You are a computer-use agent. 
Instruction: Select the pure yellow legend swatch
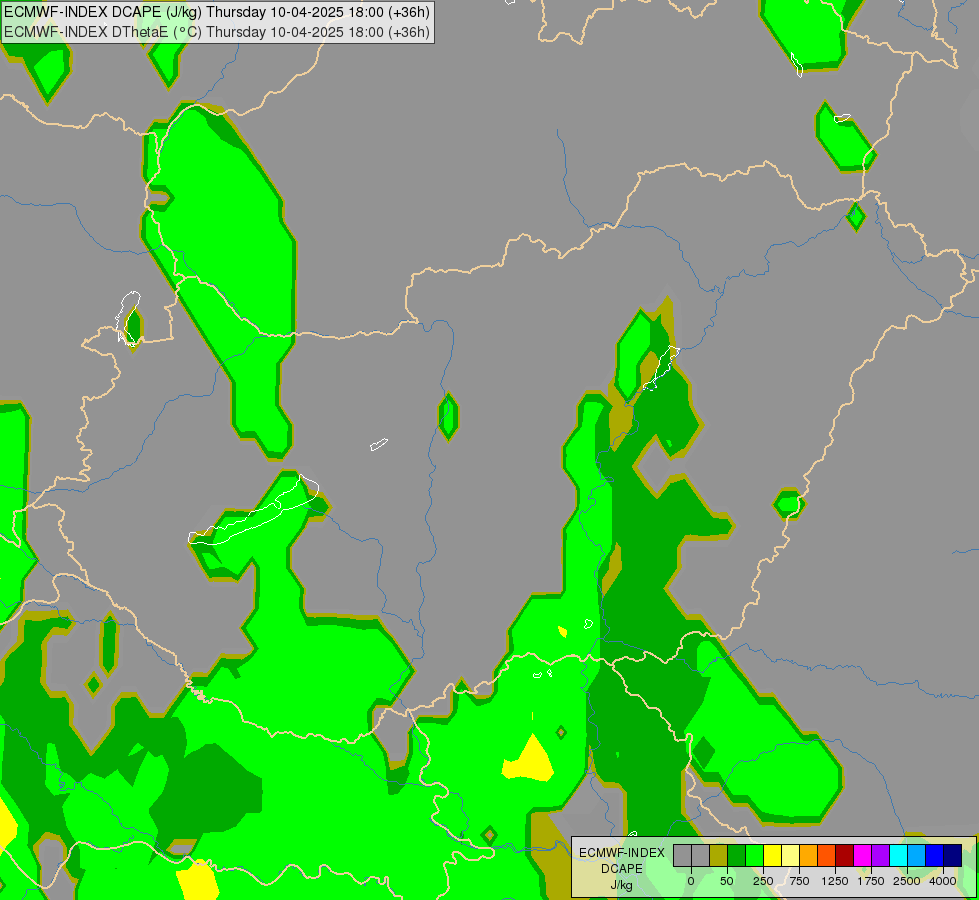click(x=773, y=855)
